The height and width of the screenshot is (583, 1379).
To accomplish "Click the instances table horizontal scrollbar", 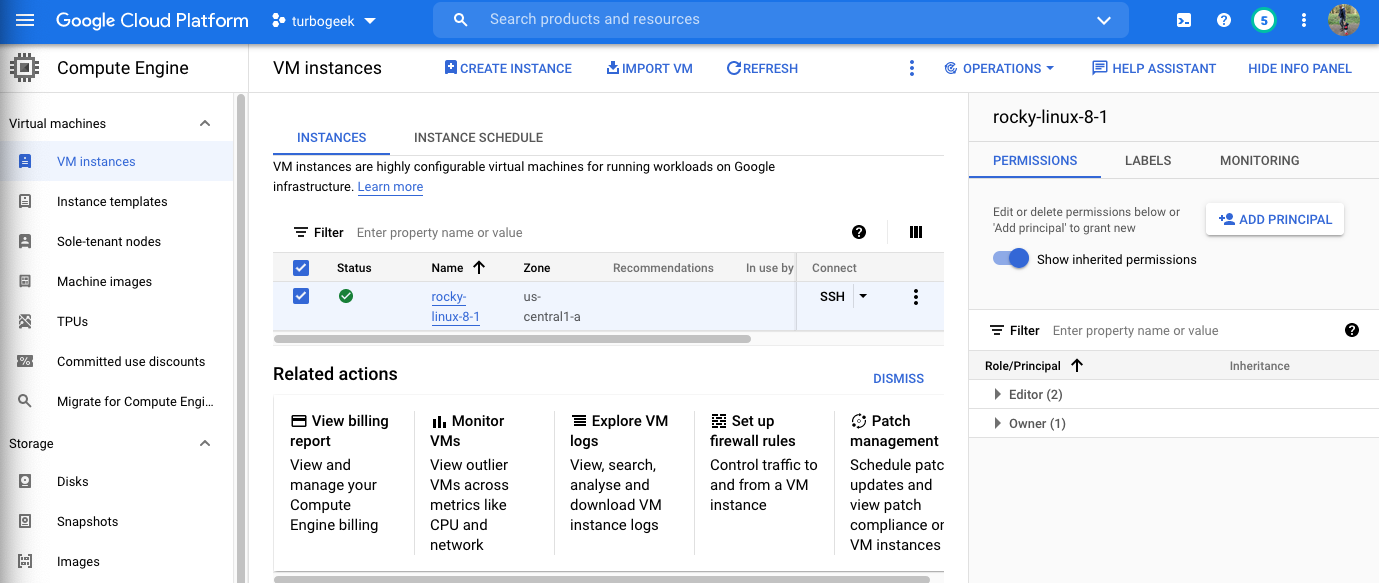I will click(x=512, y=339).
